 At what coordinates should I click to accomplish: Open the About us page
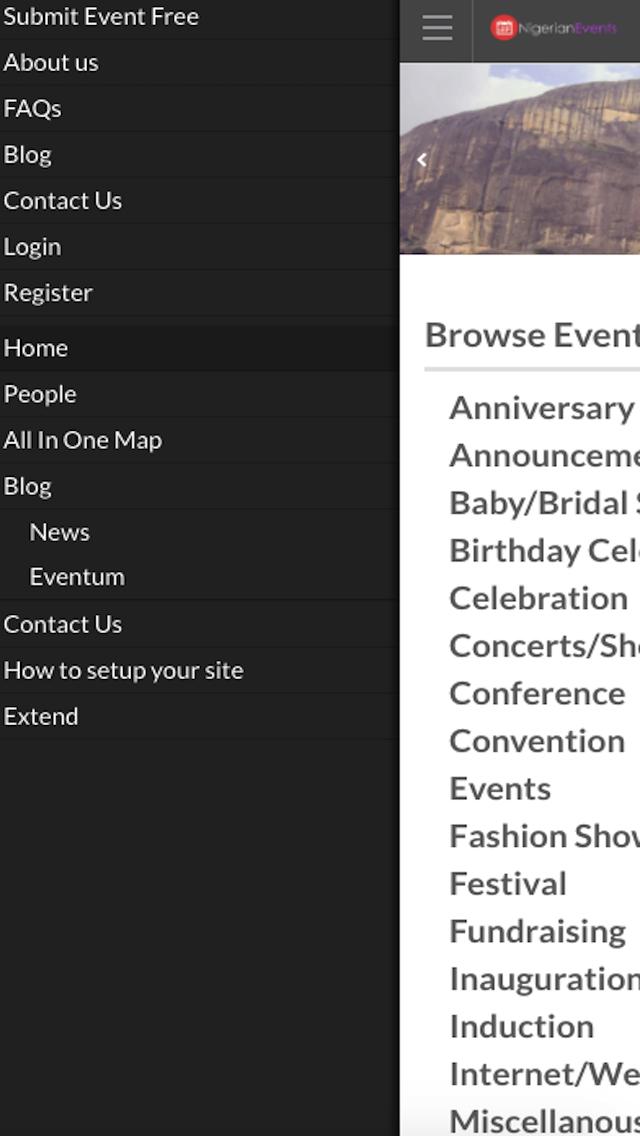[x=50, y=62]
